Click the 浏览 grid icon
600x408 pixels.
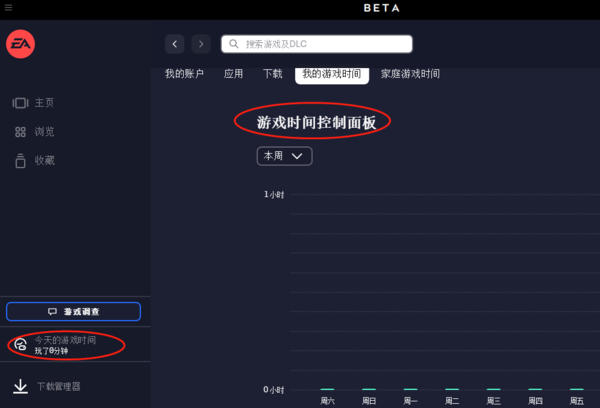(x=20, y=132)
